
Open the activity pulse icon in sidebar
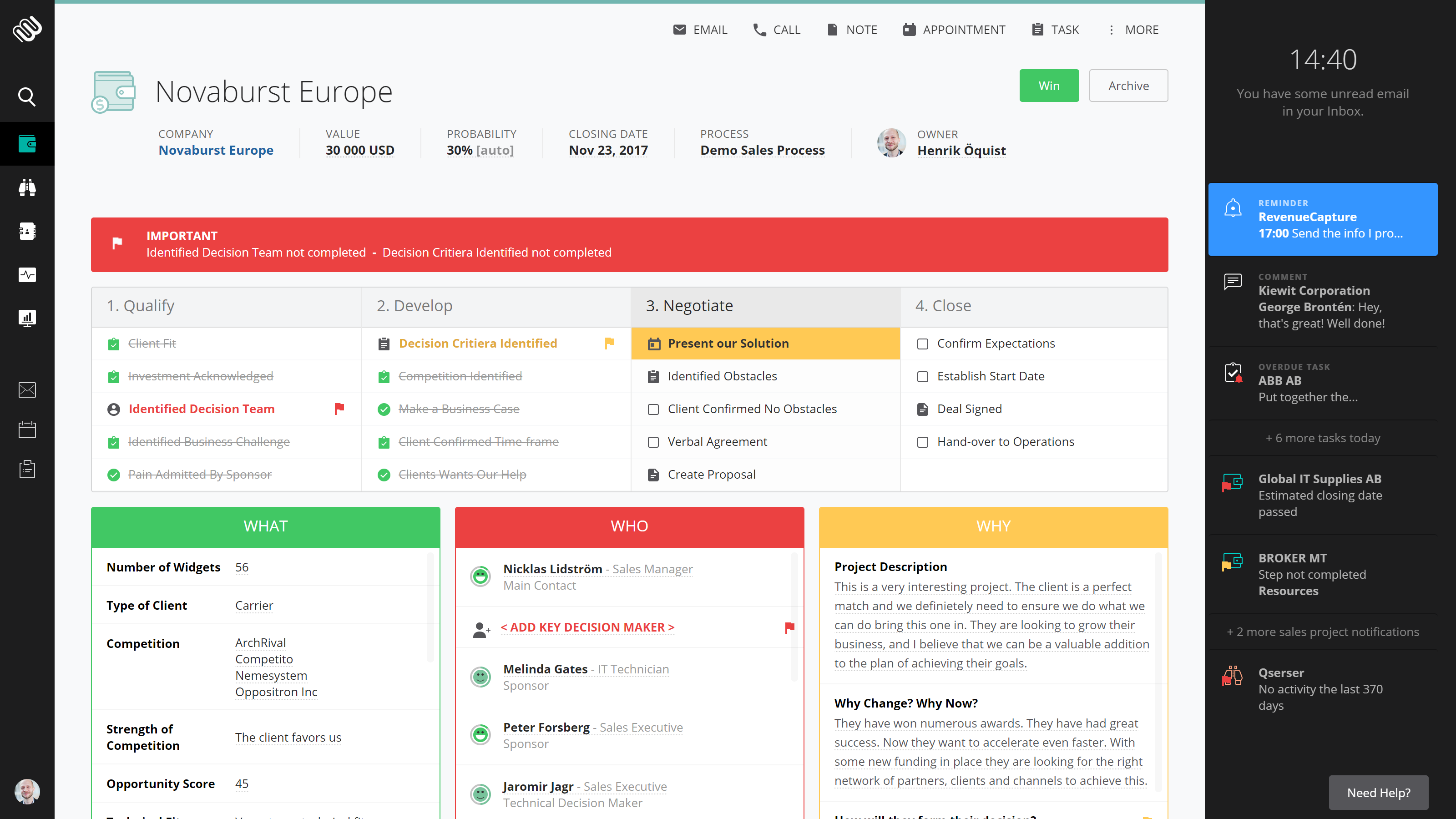26,275
